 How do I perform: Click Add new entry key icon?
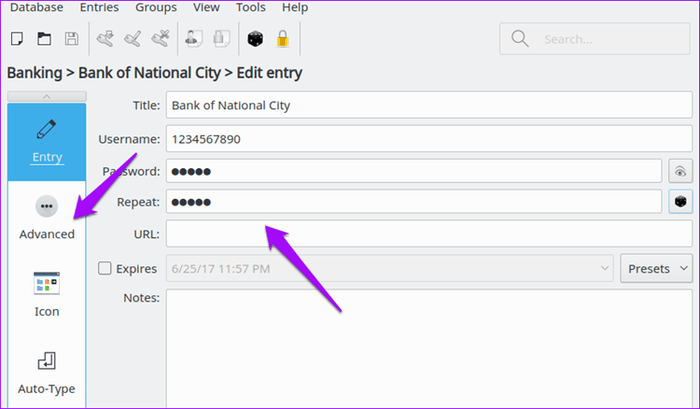(105, 39)
